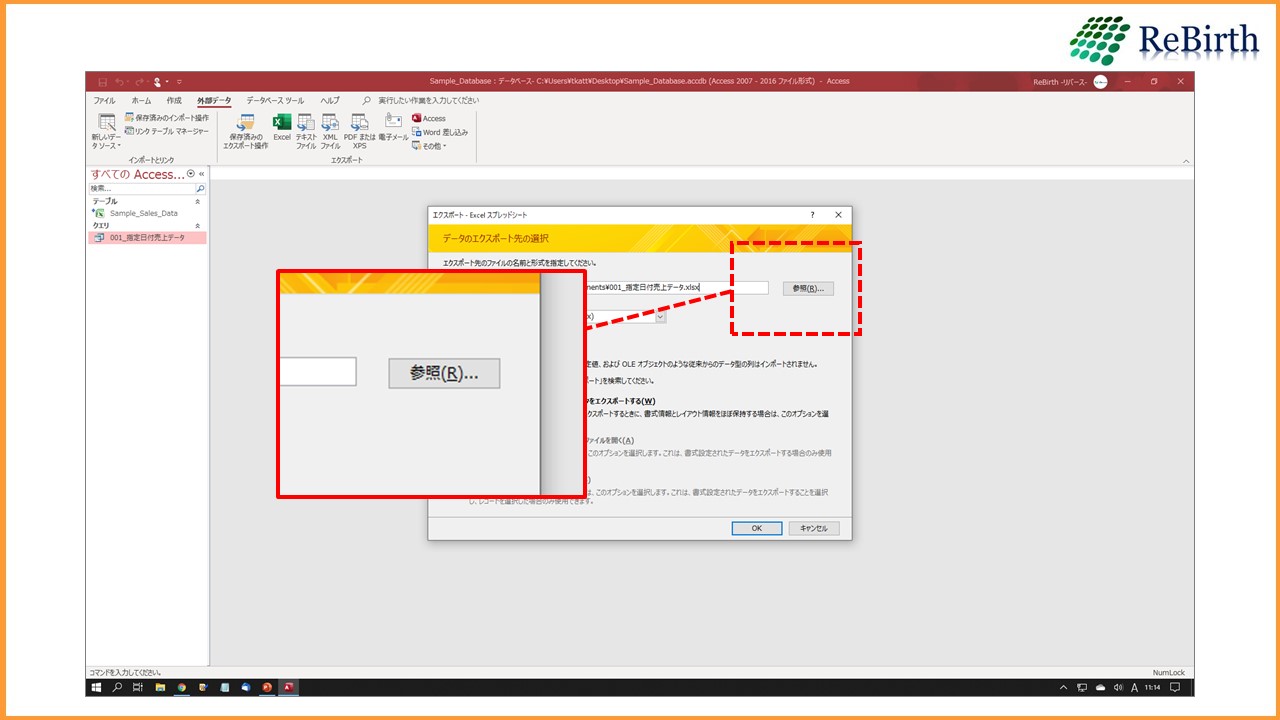
Task: Collapse the ribbon with the arrow
Action: click(x=1186, y=161)
